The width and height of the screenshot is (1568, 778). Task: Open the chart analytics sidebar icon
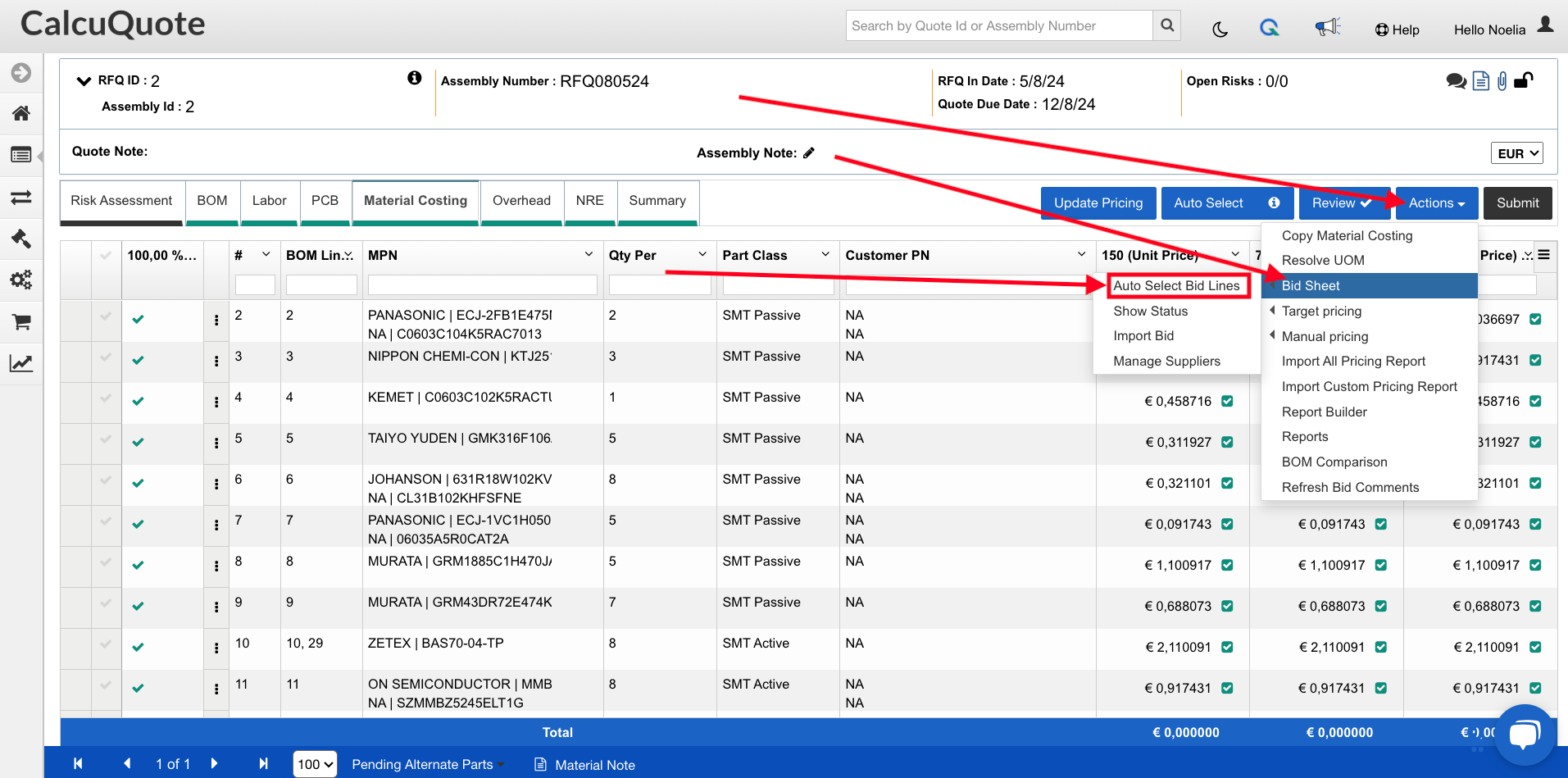click(x=21, y=363)
